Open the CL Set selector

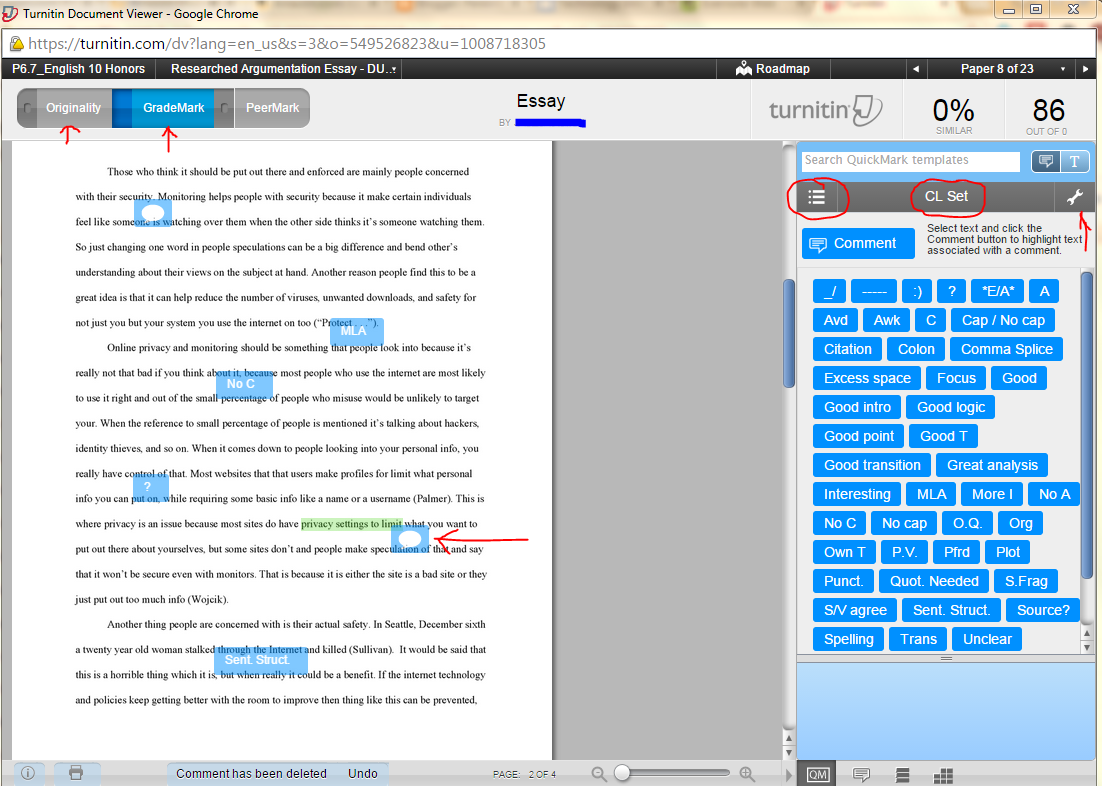tap(946, 196)
